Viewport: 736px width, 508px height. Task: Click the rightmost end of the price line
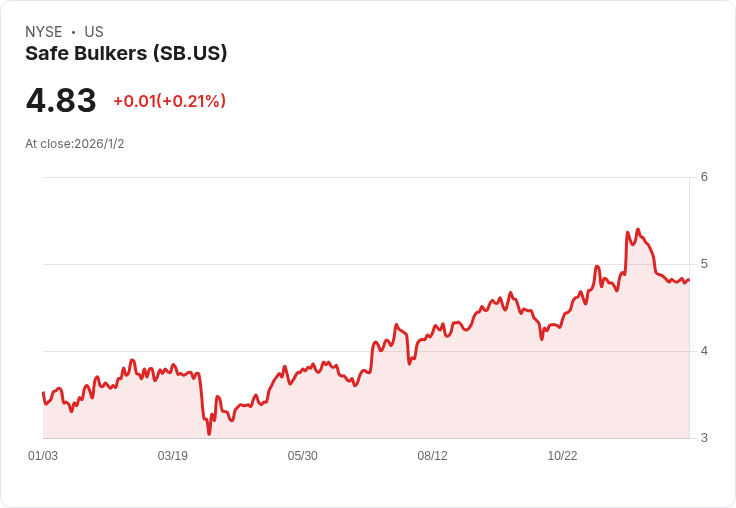(x=689, y=279)
